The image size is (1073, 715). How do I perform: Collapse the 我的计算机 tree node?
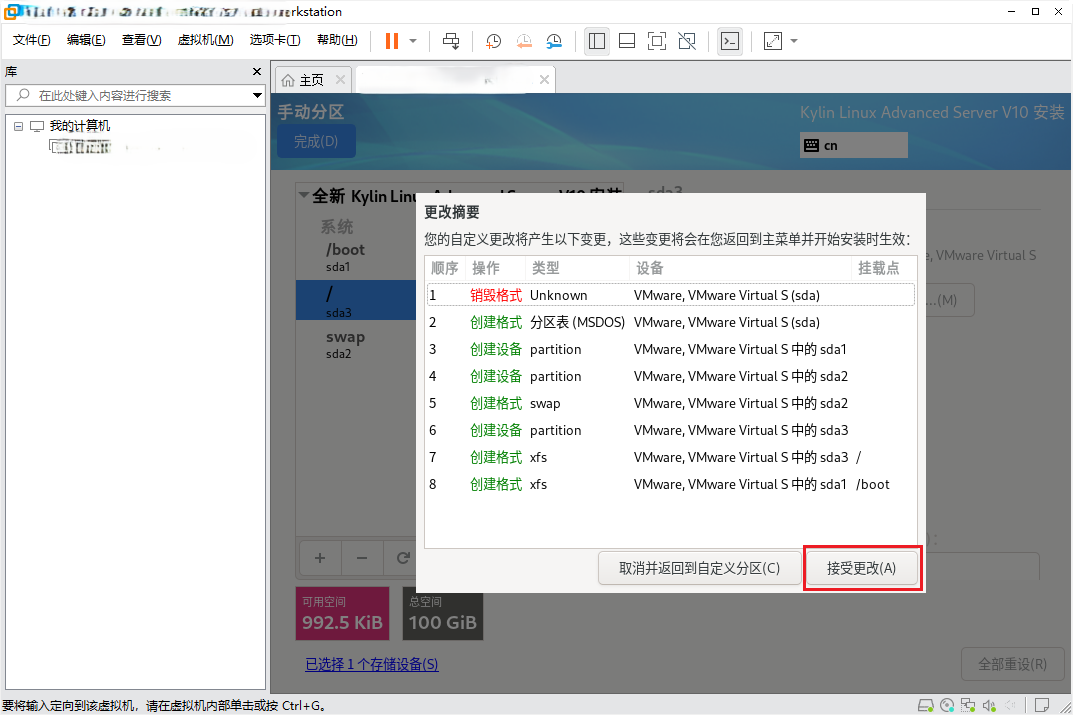tap(18, 127)
